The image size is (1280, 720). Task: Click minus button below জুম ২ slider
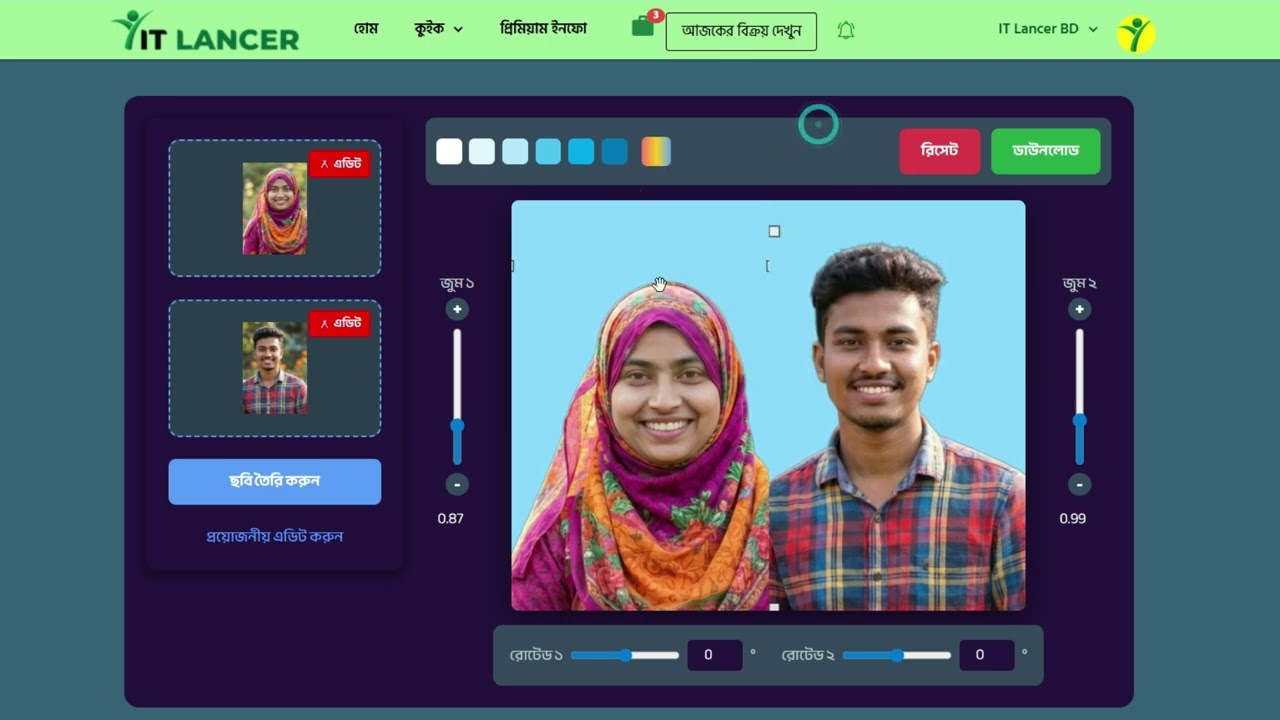(x=1079, y=484)
